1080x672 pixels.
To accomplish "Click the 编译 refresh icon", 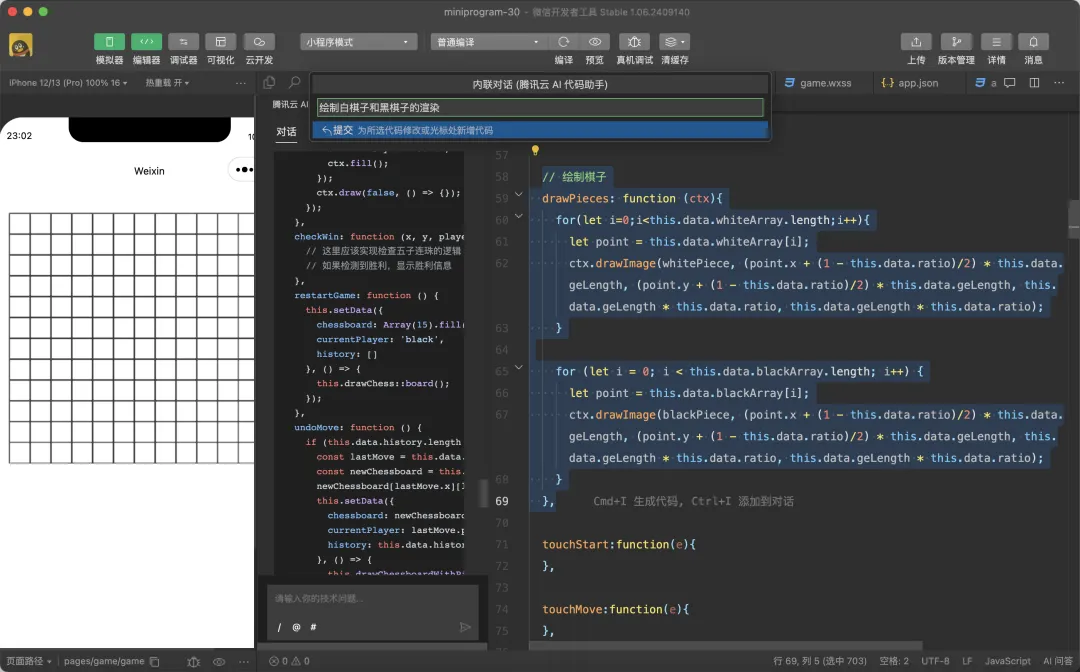I will click(564, 42).
